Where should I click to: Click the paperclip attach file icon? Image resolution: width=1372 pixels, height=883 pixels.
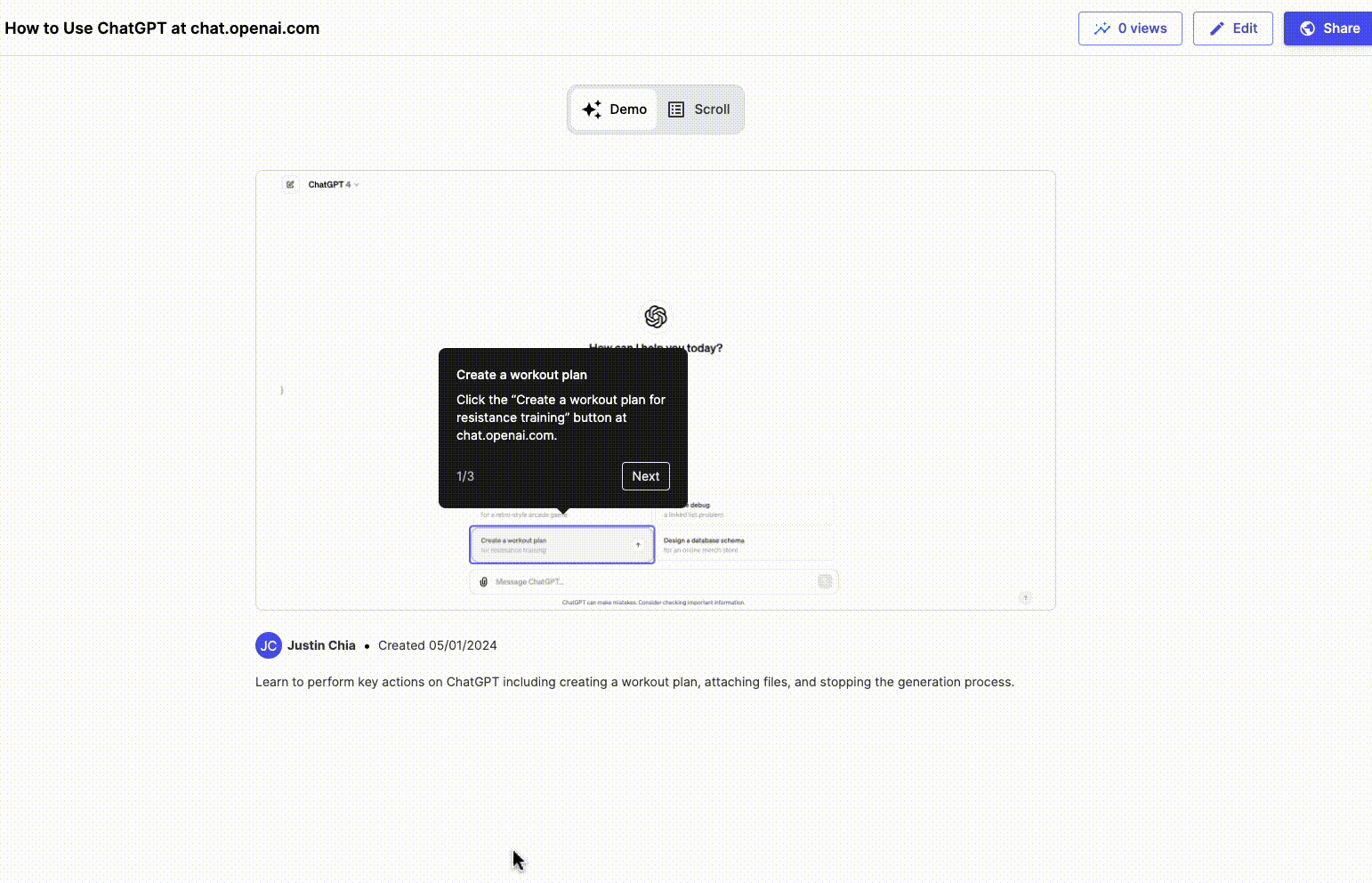483,581
